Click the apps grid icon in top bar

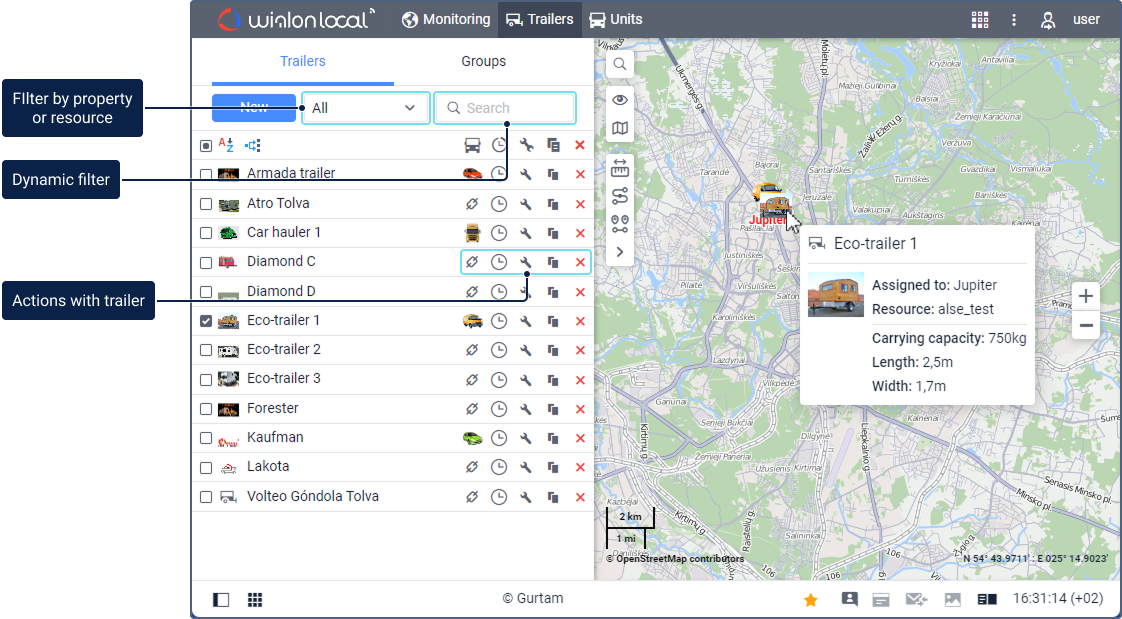tap(979, 19)
